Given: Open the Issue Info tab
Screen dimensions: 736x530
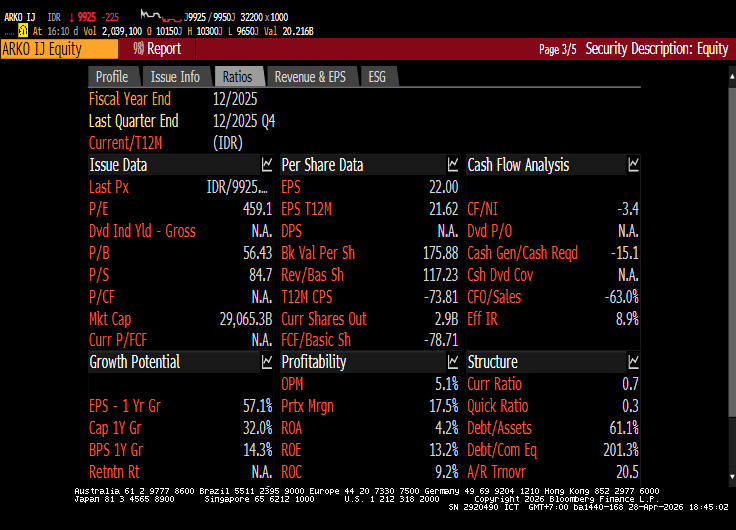Looking at the screenshot, I should click(175, 77).
